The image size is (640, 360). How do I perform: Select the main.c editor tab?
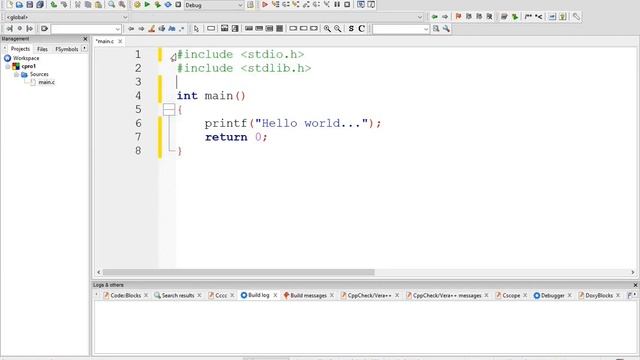pos(105,41)
